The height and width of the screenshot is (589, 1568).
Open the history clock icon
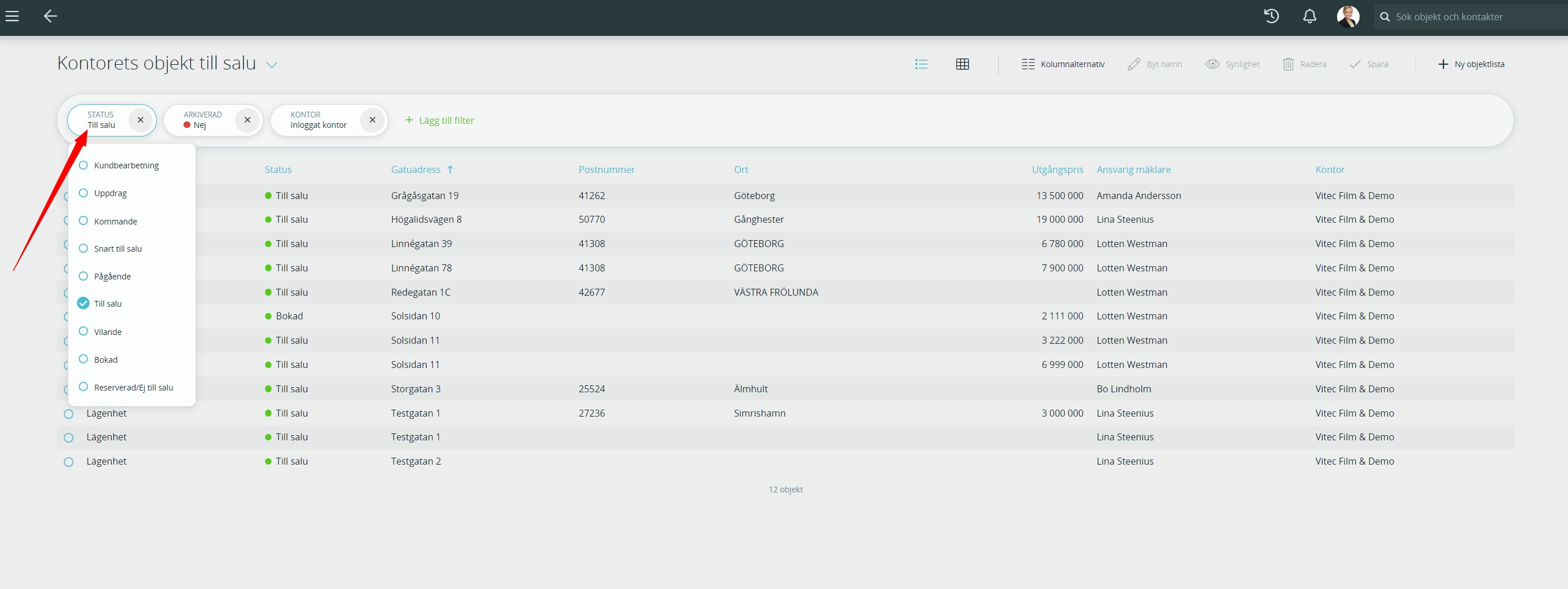pos(1272,16)
